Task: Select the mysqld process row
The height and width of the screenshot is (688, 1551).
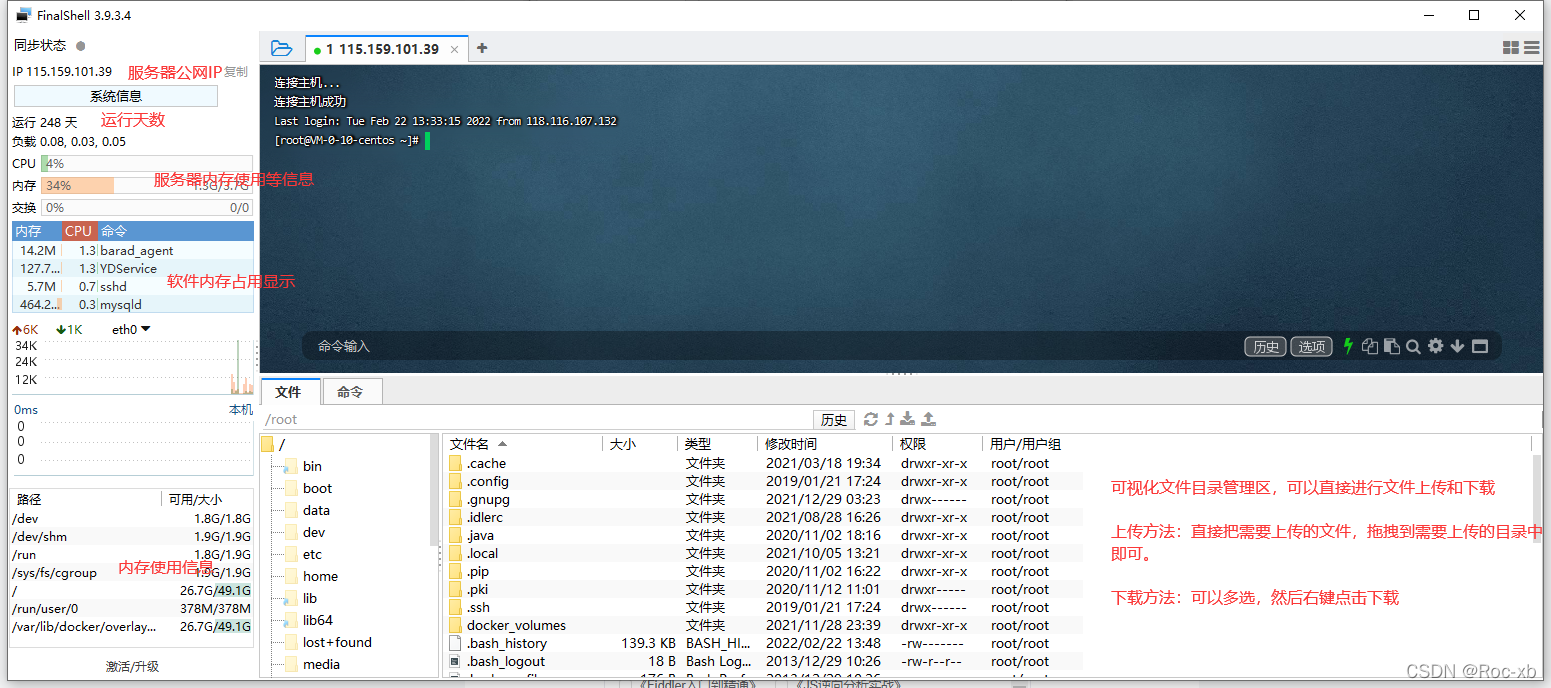Action: pyautogui.click(x=133, y=305)
